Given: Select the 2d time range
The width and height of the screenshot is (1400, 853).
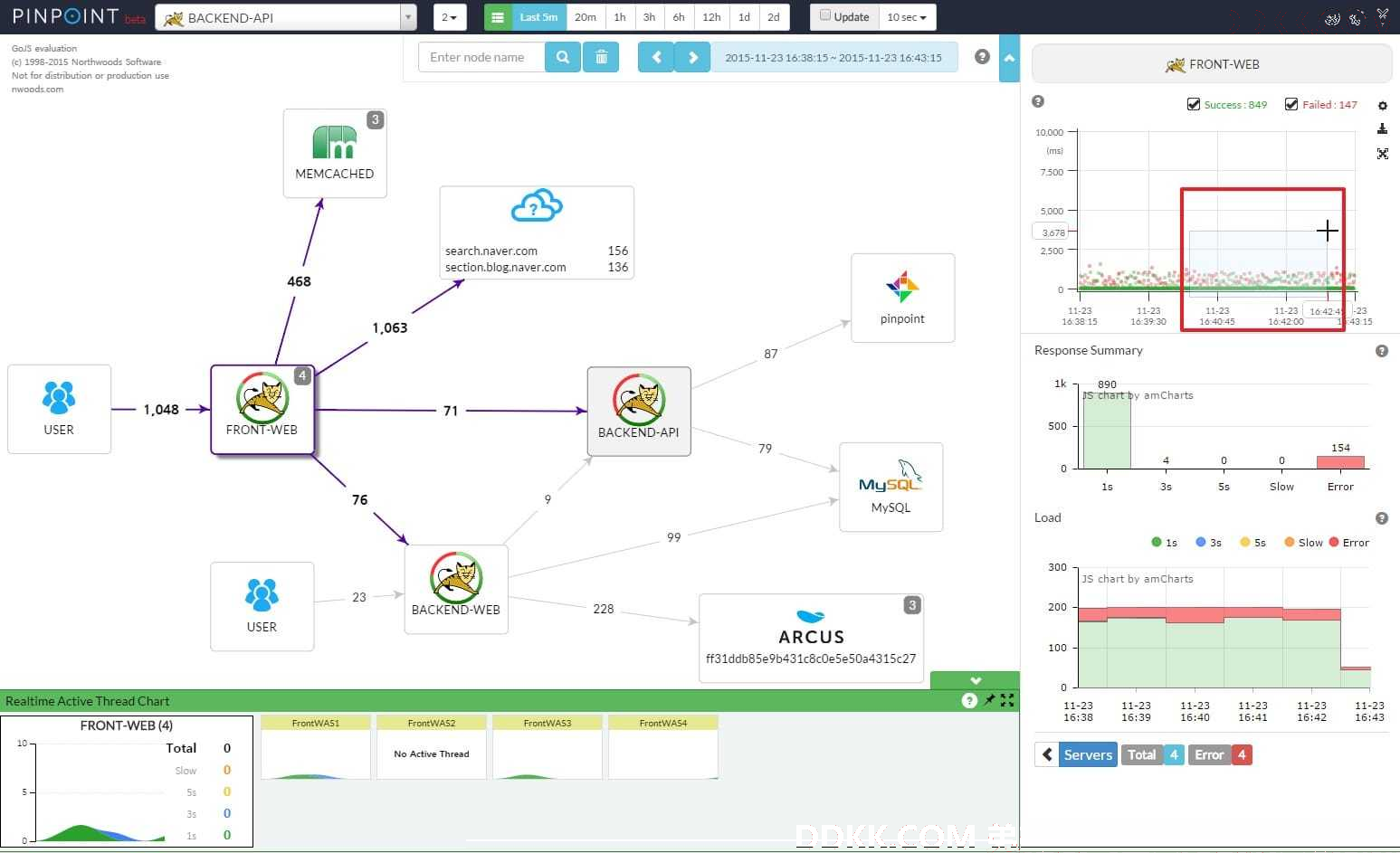Looking at the screenshot, I should pos(774,17).
